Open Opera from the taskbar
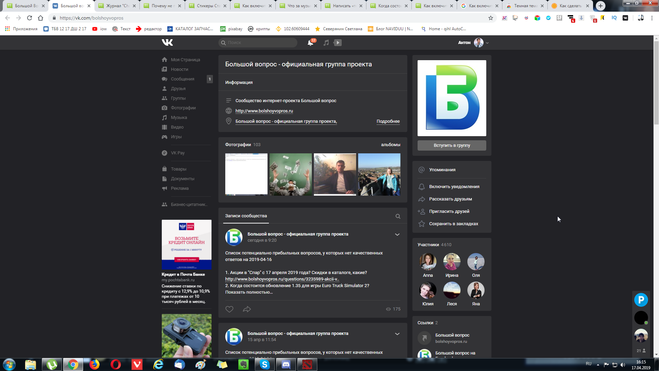The image size is (659, 371). [116, 364]
